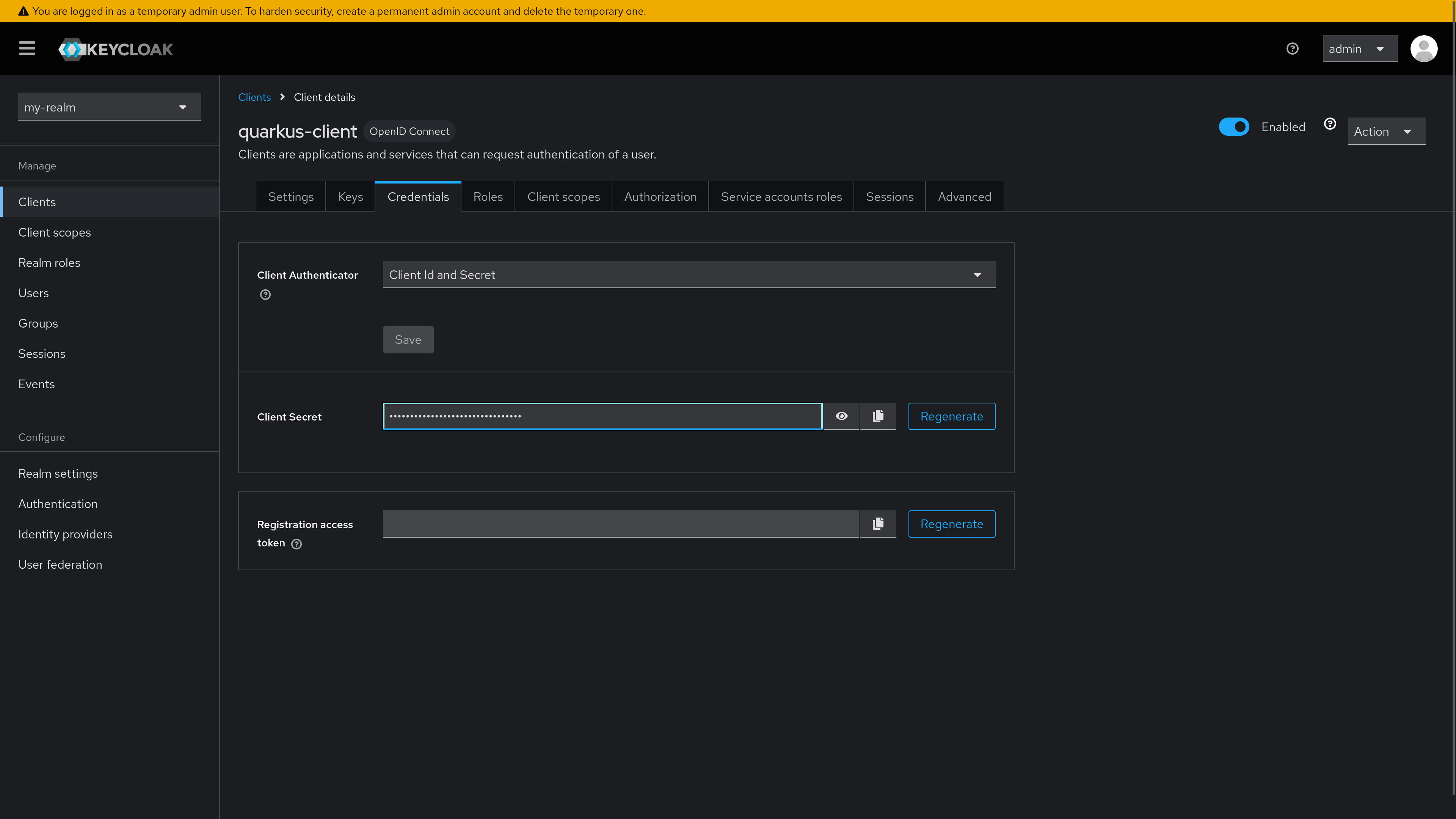Click the Save button
The image size is (1456, 819).
(x=408, y=340)
